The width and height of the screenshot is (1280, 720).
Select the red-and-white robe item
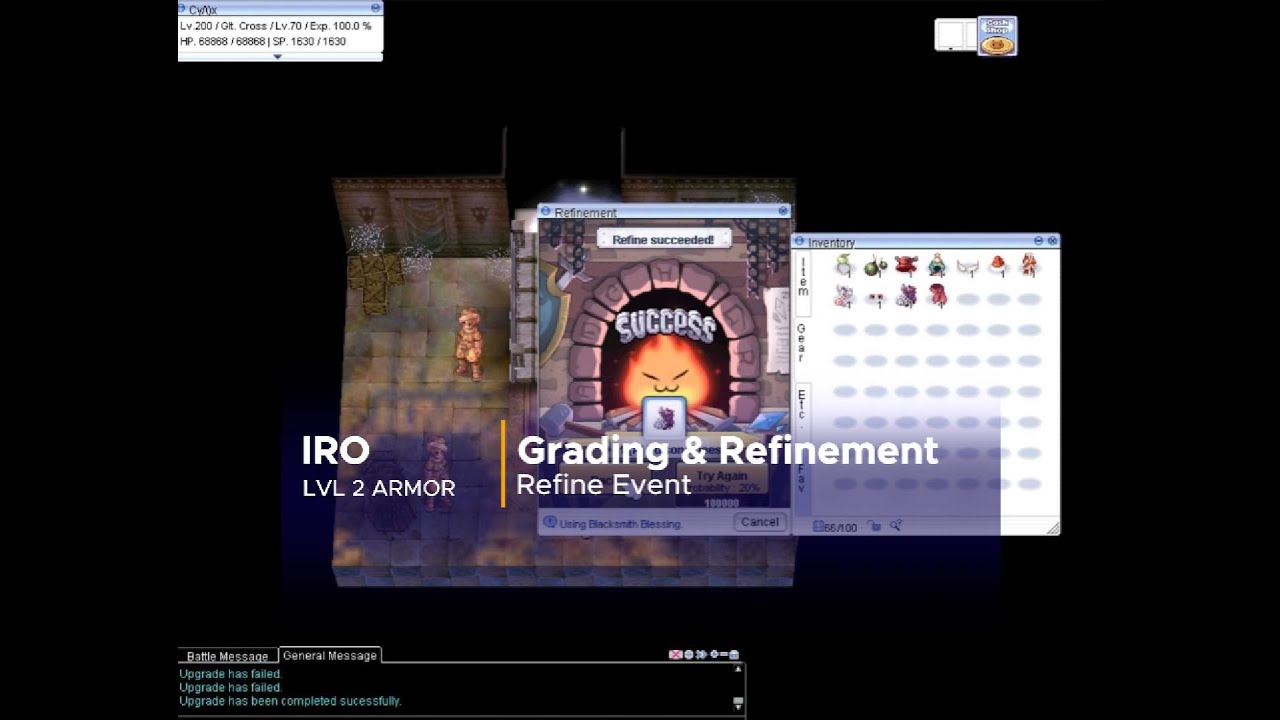pyautogui.click(x=1029, y=266)
